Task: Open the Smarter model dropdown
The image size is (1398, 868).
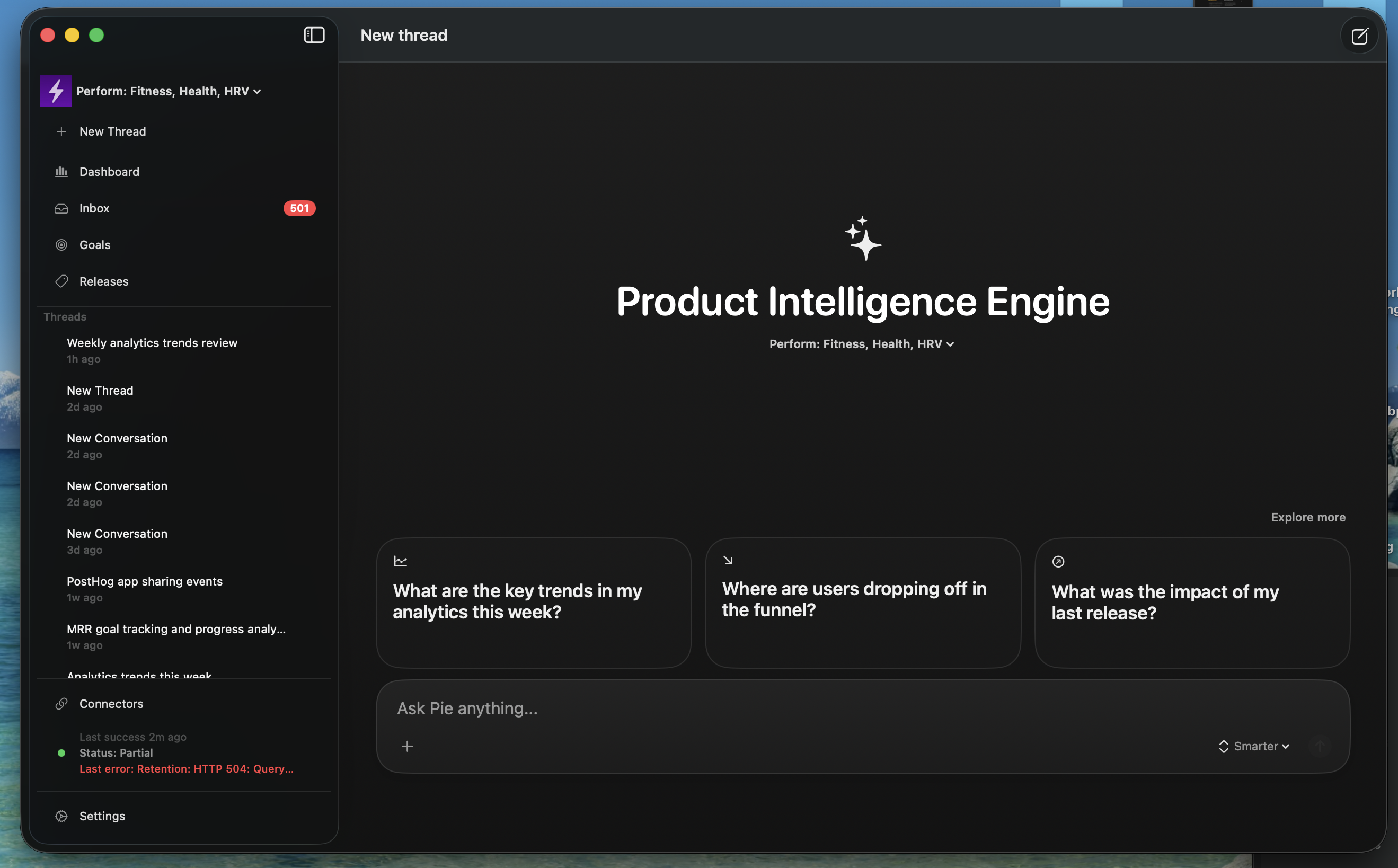Action: click(1254, 746)
